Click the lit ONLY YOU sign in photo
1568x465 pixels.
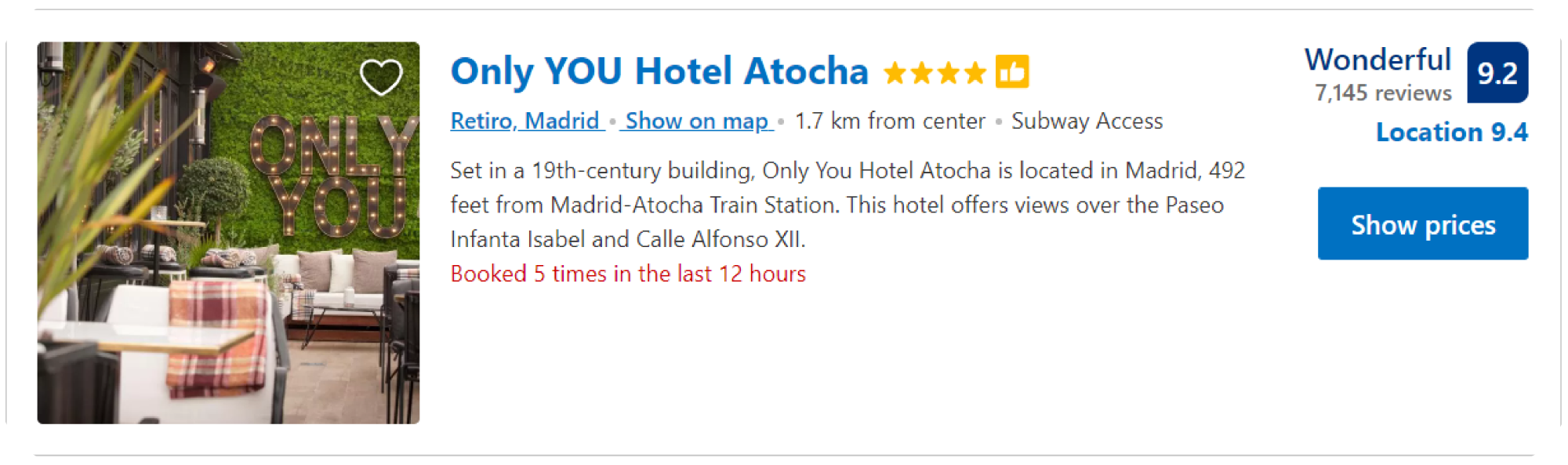(333, 176)
